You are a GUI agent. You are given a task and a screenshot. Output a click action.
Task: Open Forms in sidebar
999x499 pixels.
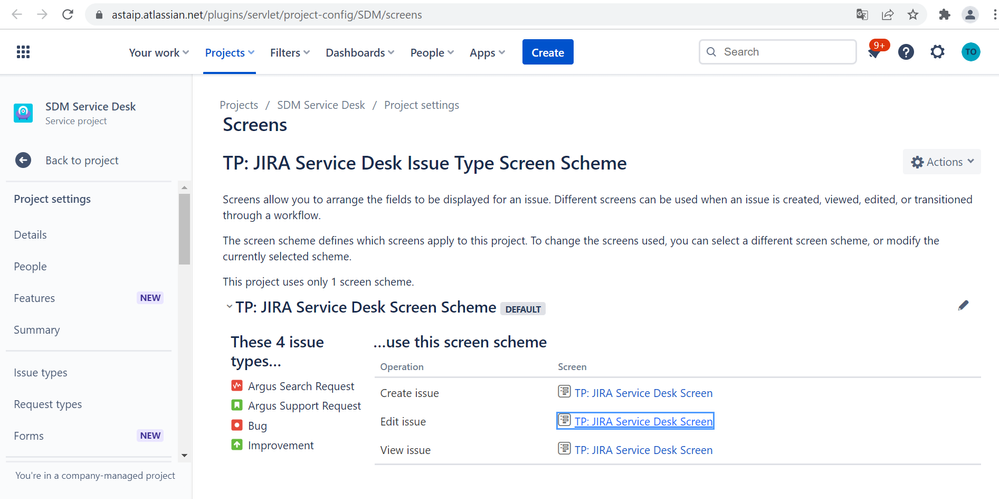pyautogui.click(x=29, y=437)
